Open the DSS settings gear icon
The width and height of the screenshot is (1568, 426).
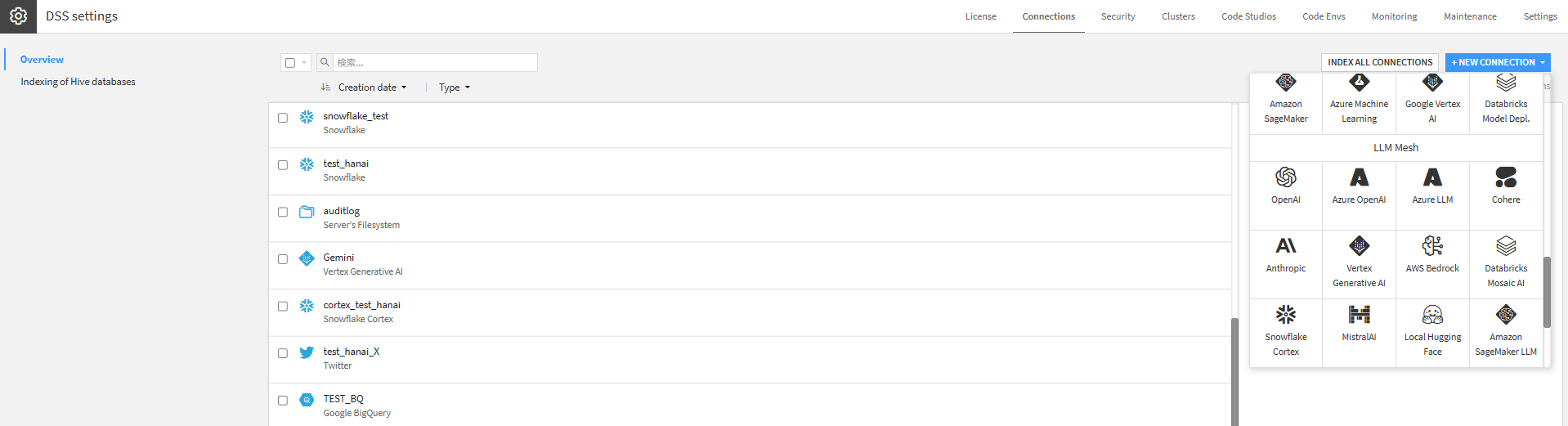click(x=18, y=16)
